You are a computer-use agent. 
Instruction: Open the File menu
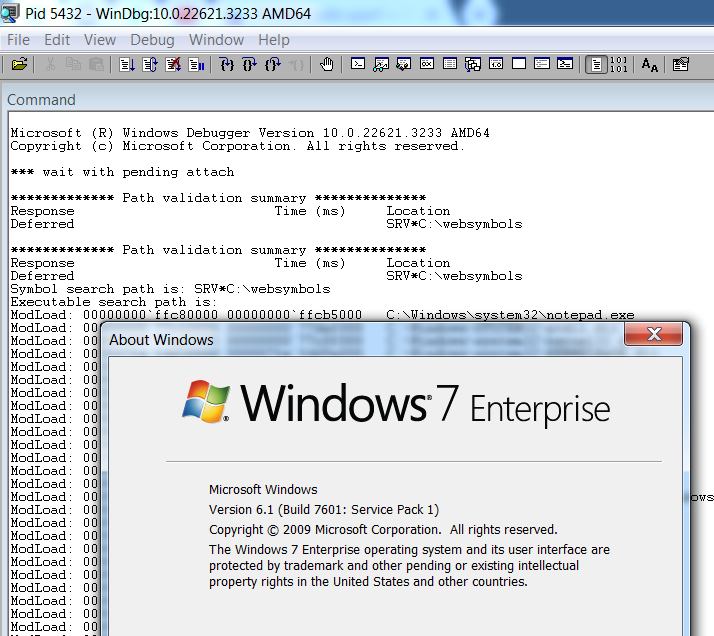pos(19,40)
